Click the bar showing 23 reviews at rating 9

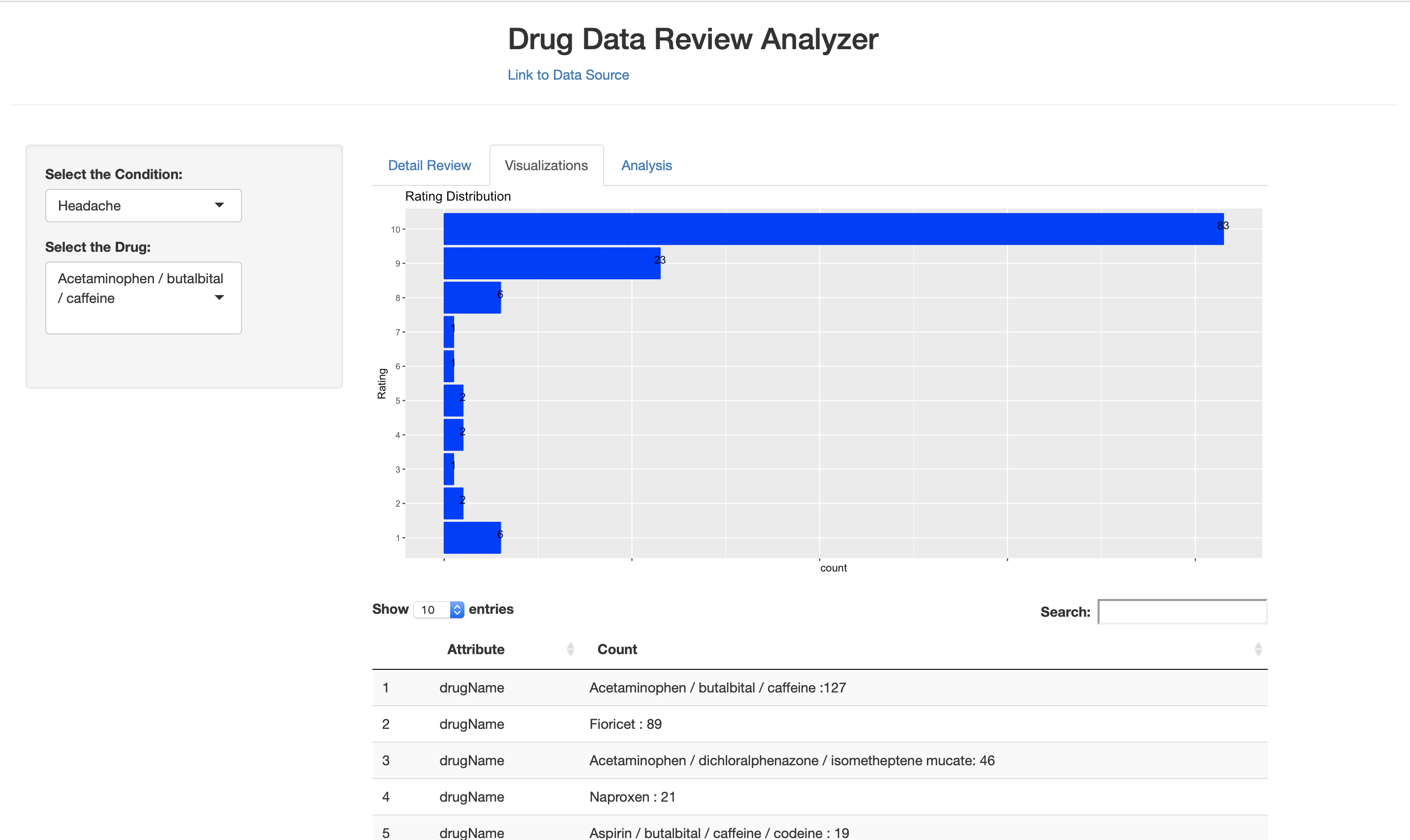pos(552,263)
